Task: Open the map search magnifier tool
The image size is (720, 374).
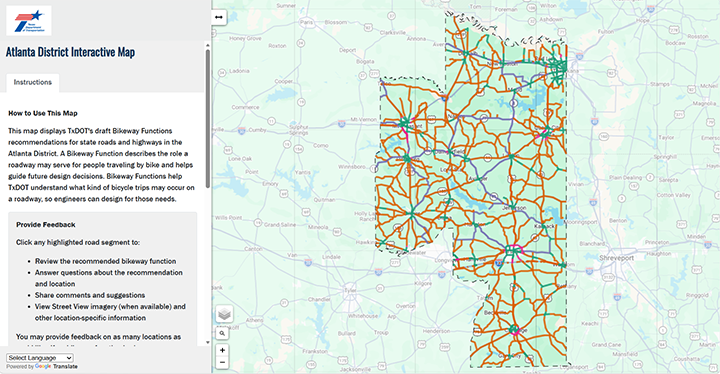Action: click(x=222, y=334)
